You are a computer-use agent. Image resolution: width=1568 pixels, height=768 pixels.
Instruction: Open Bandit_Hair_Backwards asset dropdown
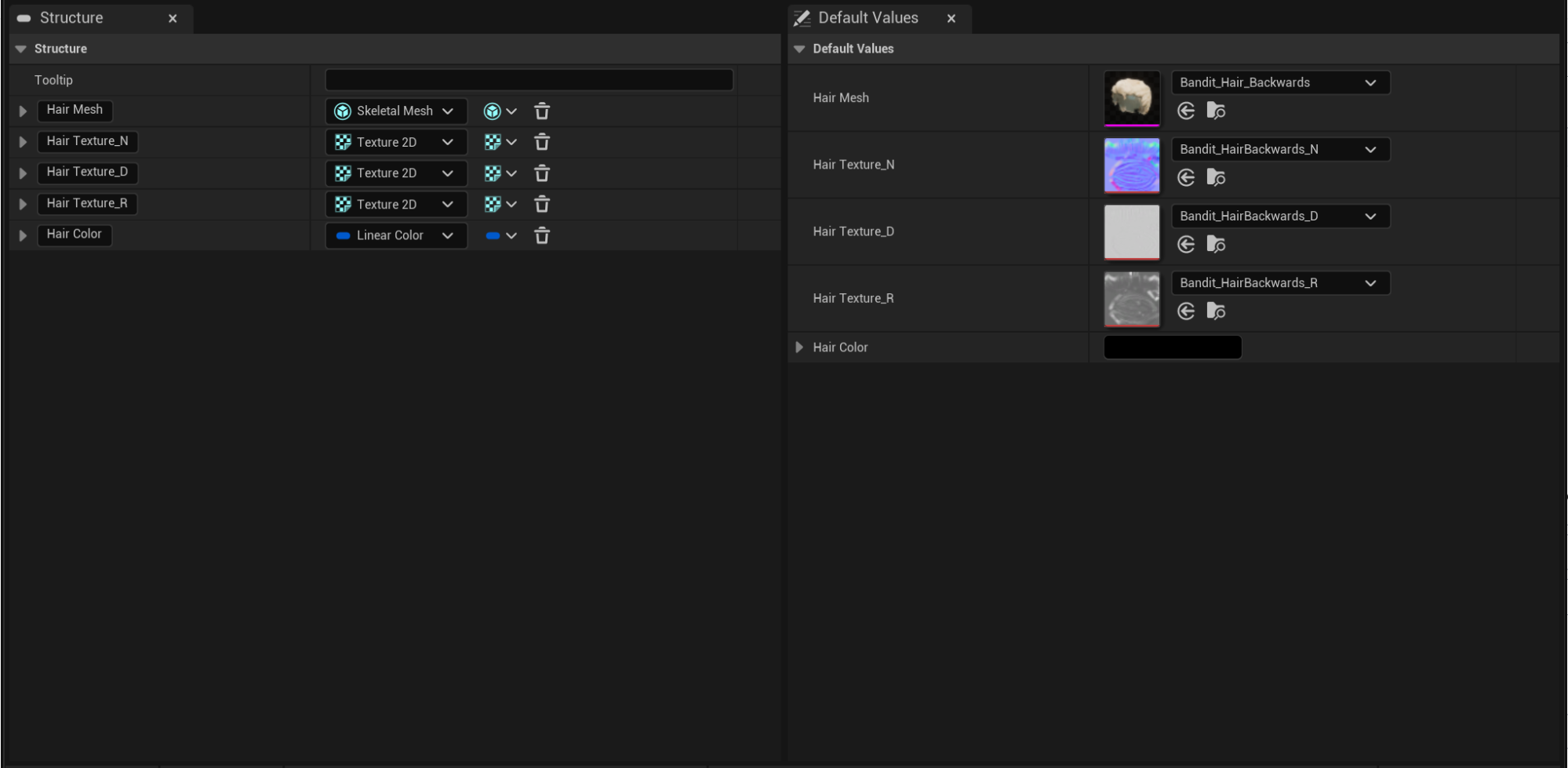pos(1280,82)
